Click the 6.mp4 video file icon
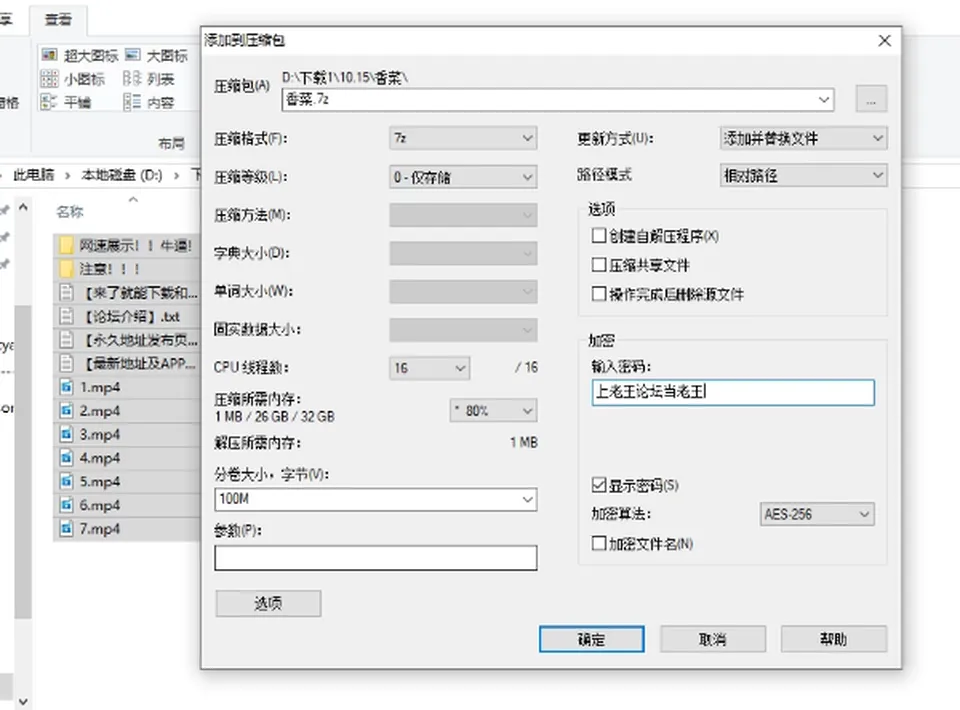 coord(67,505)
